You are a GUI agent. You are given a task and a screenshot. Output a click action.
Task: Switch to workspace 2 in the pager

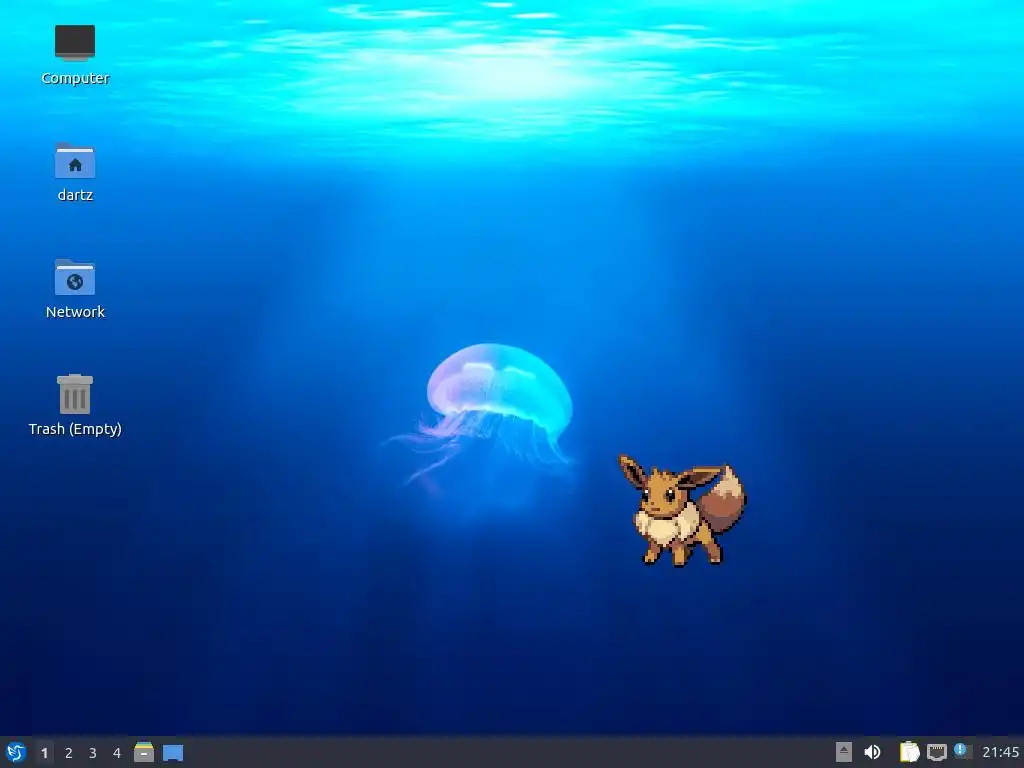click(x=69, y=753)
